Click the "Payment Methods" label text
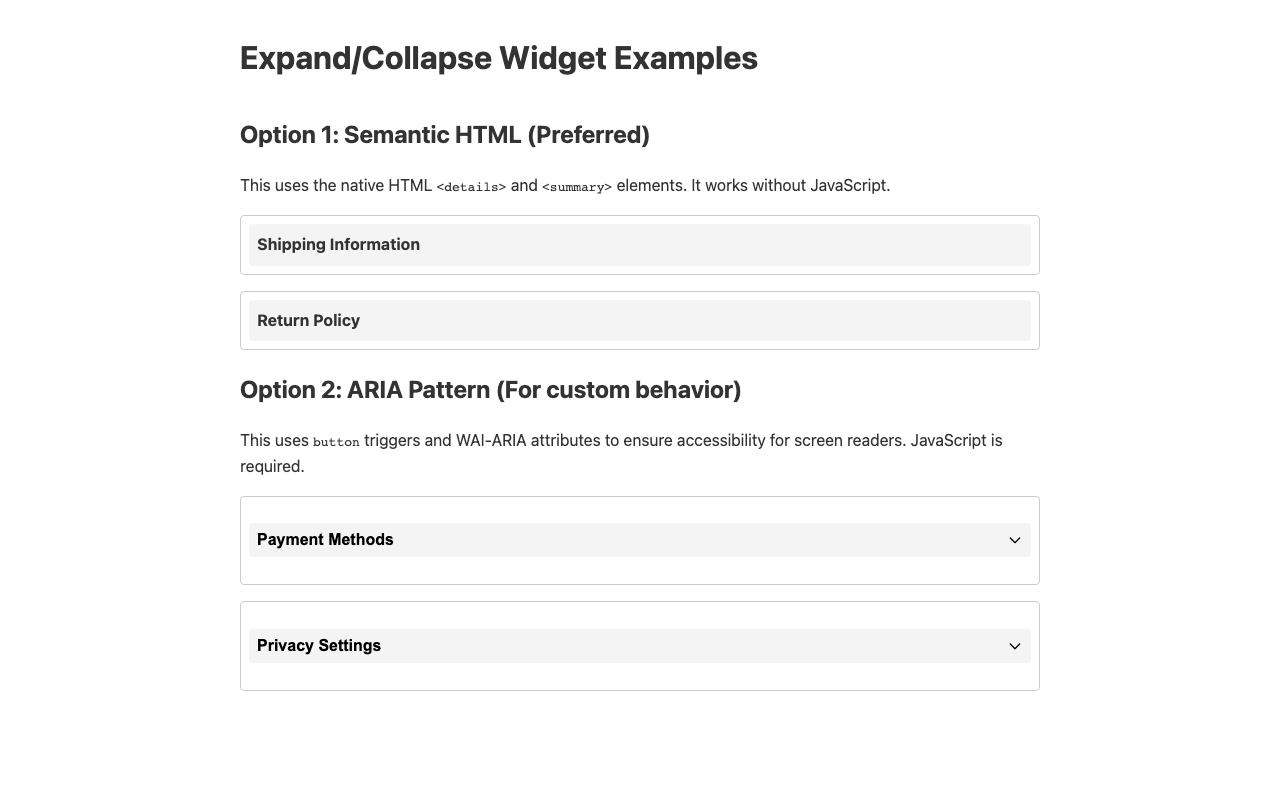Image resolution: width=1280 pixels, height=800 pixels. pyautogui.click(x=325, y=540)
